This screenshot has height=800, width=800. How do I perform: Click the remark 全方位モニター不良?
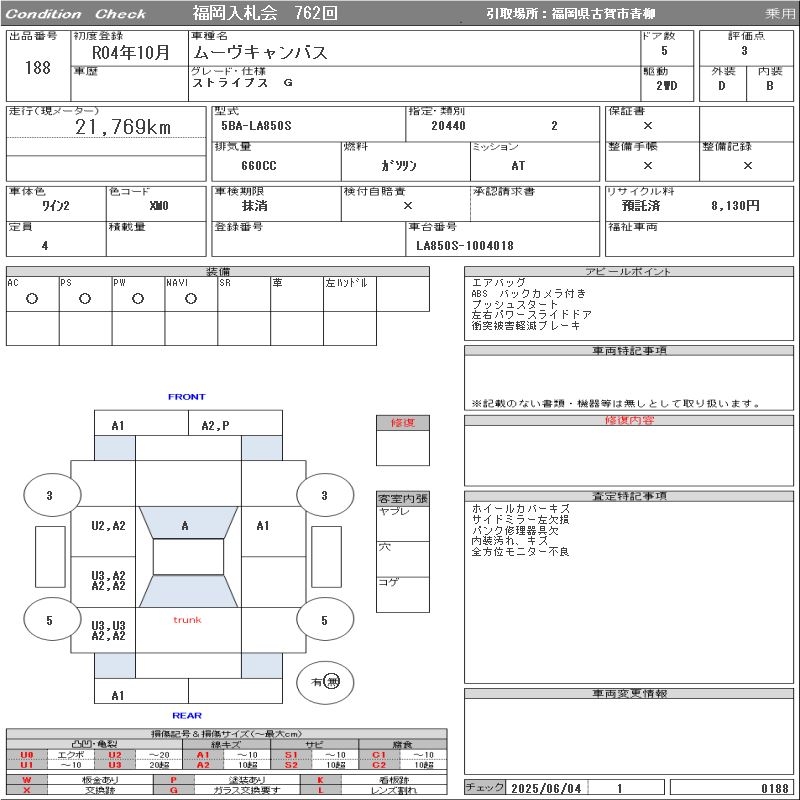pos(520,552)
